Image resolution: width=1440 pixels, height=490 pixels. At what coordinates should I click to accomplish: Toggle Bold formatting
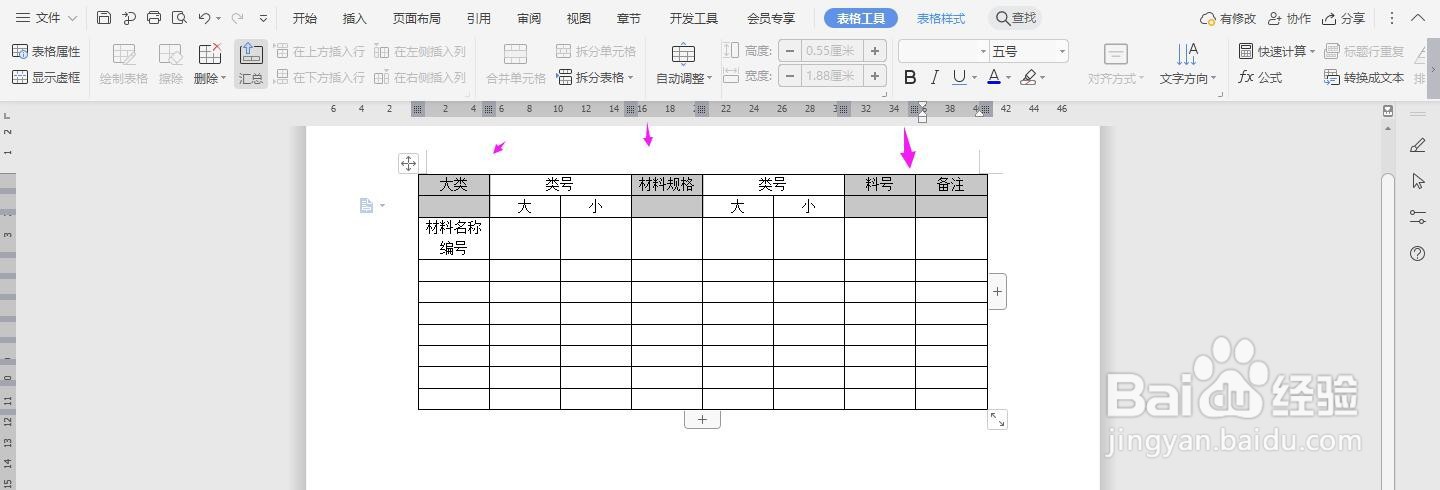coord(909,77)
